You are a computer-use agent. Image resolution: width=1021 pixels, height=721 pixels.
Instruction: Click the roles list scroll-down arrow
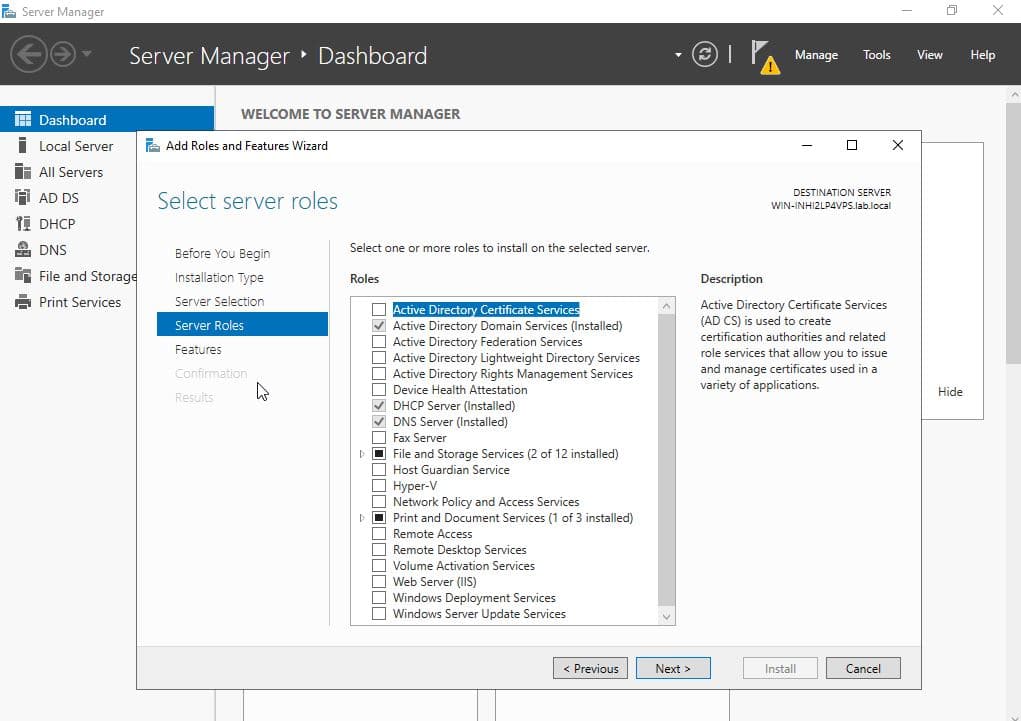coord(667,617)
